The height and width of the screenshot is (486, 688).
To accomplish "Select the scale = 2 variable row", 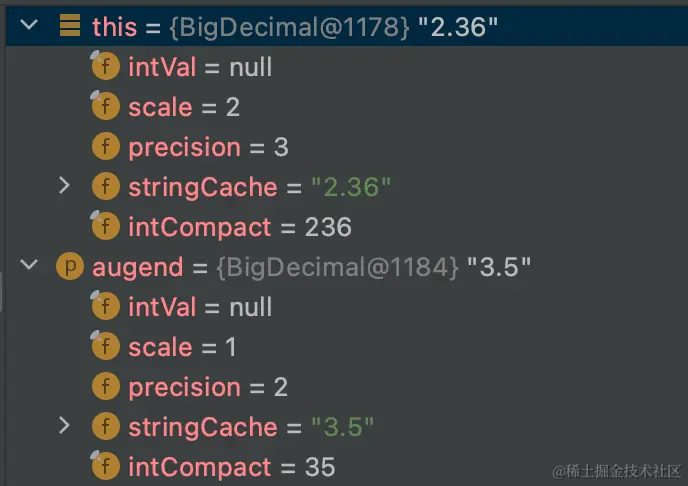I will click(x=347, y=107).
